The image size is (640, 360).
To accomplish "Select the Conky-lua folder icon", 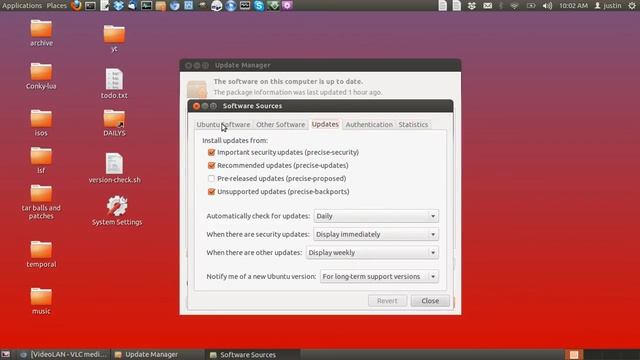I will click(41, 76).
